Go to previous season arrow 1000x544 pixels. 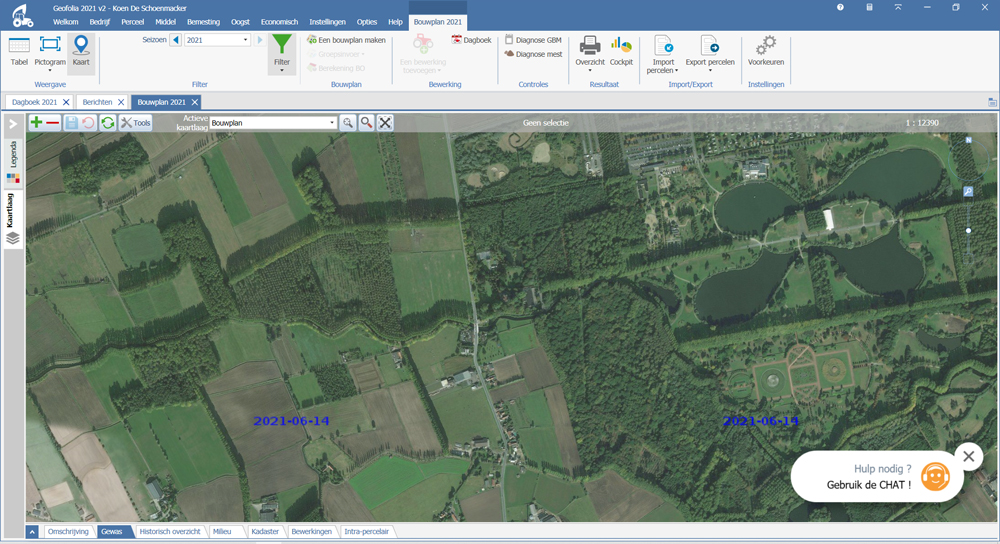click(x=176, y=40)
